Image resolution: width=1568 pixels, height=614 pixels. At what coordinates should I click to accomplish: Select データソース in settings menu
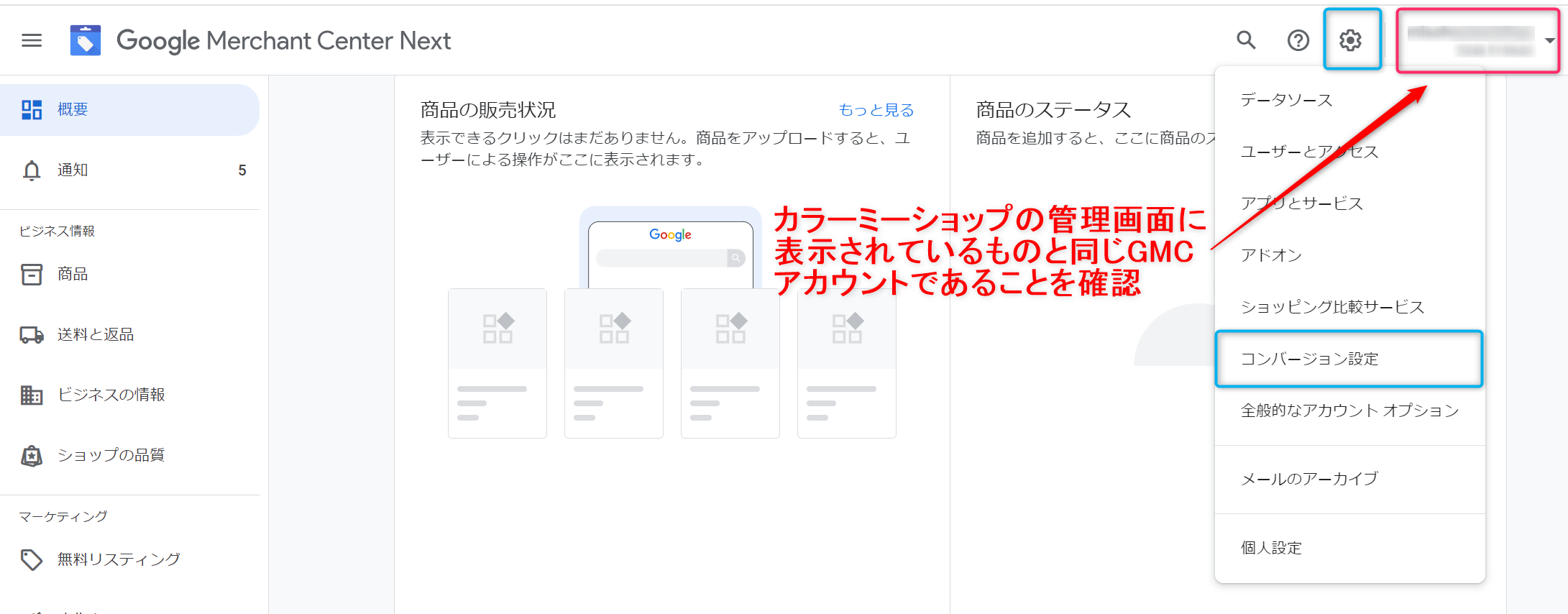[1286, 100]
